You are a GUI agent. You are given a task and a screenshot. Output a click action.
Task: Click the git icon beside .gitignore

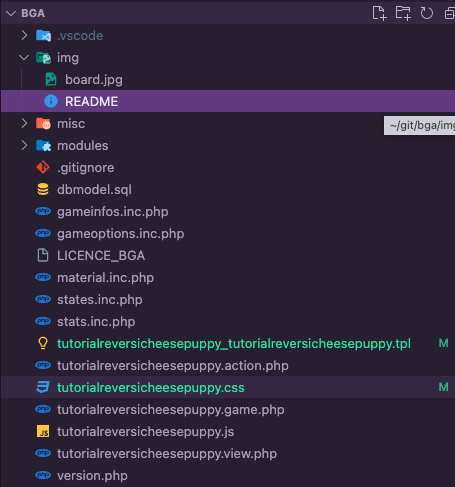tap(43, 167)
